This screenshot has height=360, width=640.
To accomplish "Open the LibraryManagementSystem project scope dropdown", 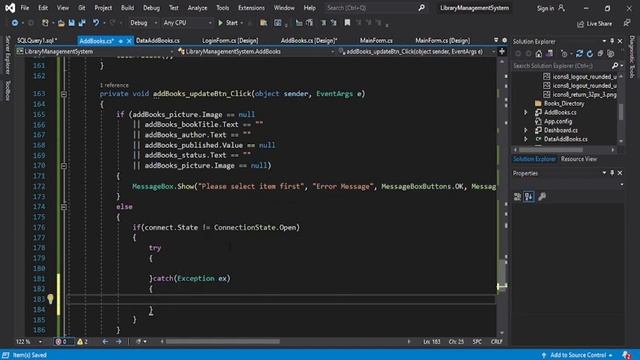I will (x=95, y=52).
